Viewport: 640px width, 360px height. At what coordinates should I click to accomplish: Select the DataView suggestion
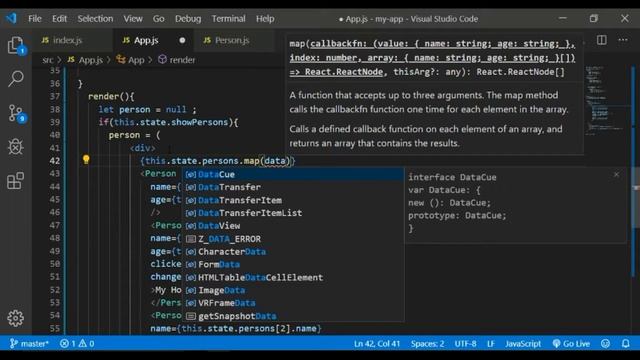pyautogui.click(x=293, y=226)
